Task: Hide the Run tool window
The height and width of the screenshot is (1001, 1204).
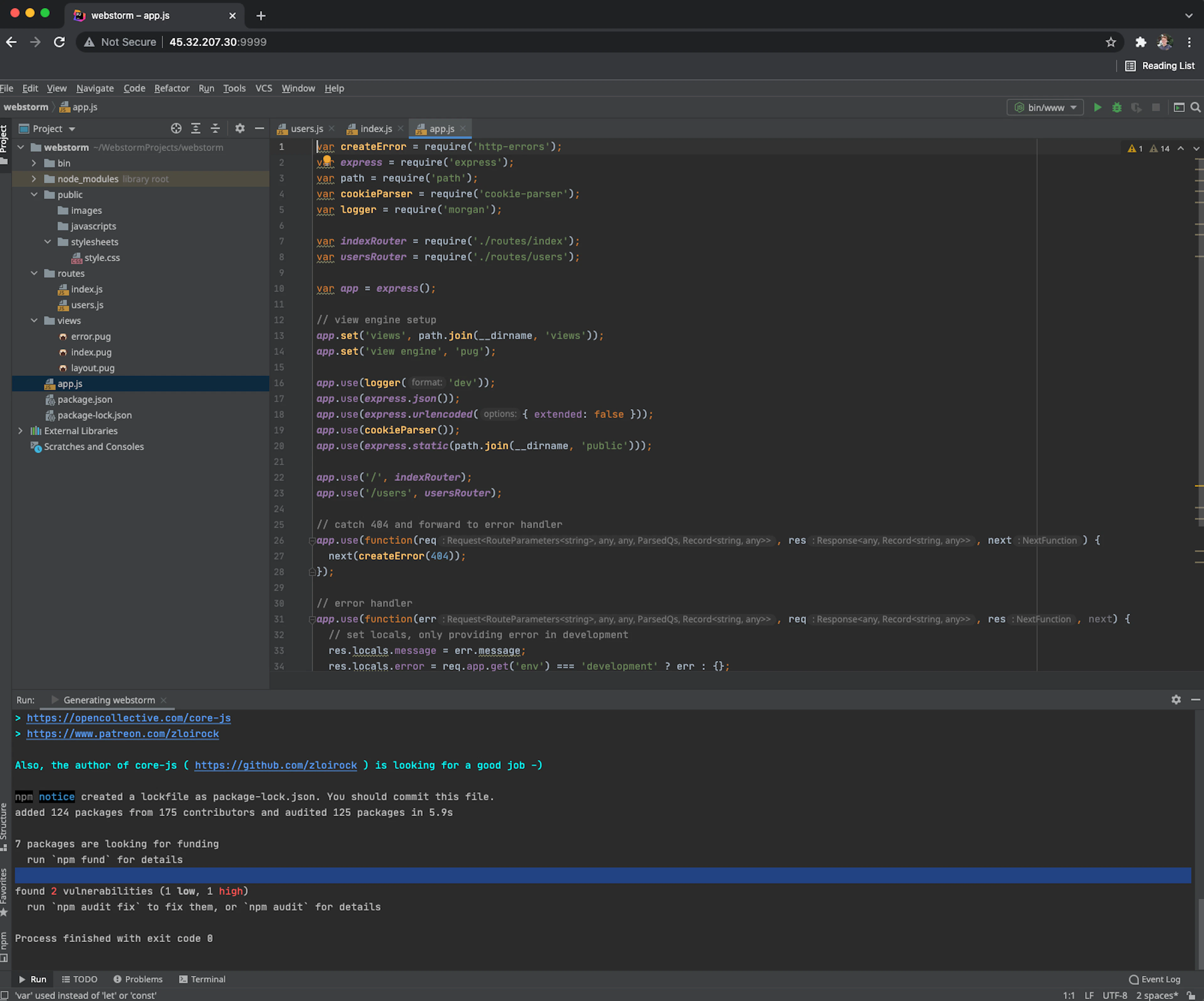Action: [x=1196, y=700]
